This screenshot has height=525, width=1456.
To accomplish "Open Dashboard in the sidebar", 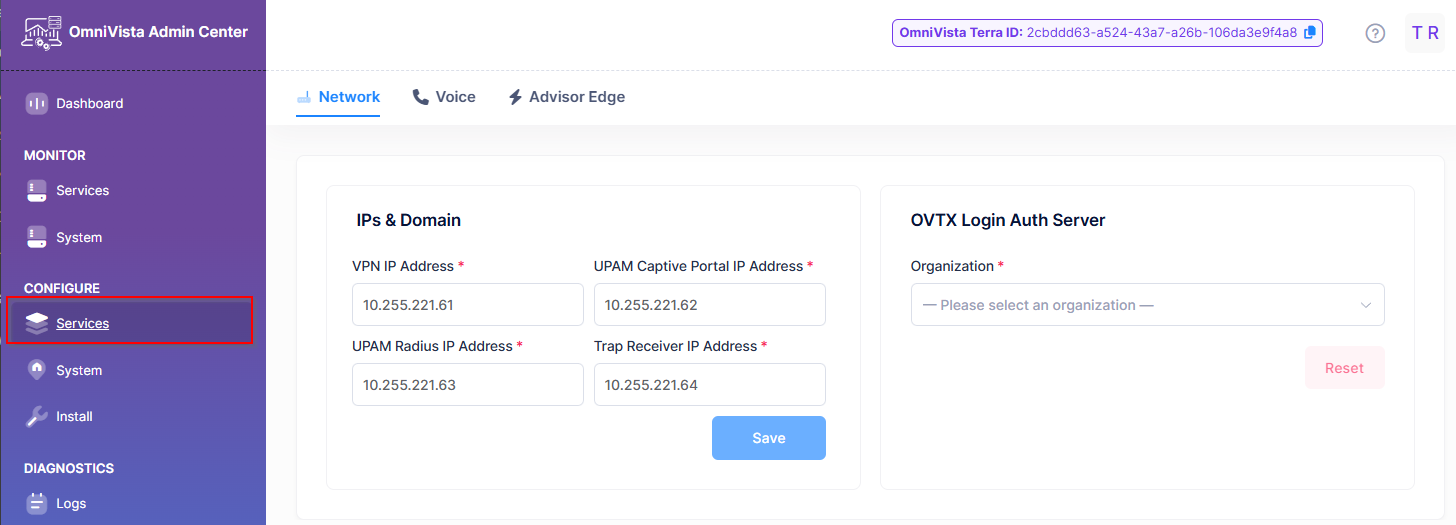I will pyautogui.click(x=133, y=103).
